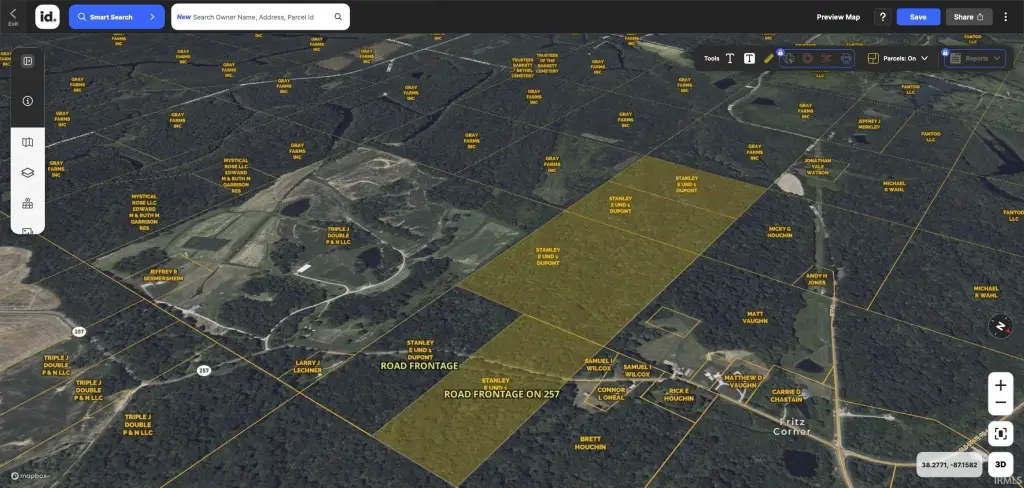This screenshot has width=1024, height=488.
Task: Click the fit-to-extent frame icon
Action: tap(1000, 433)
